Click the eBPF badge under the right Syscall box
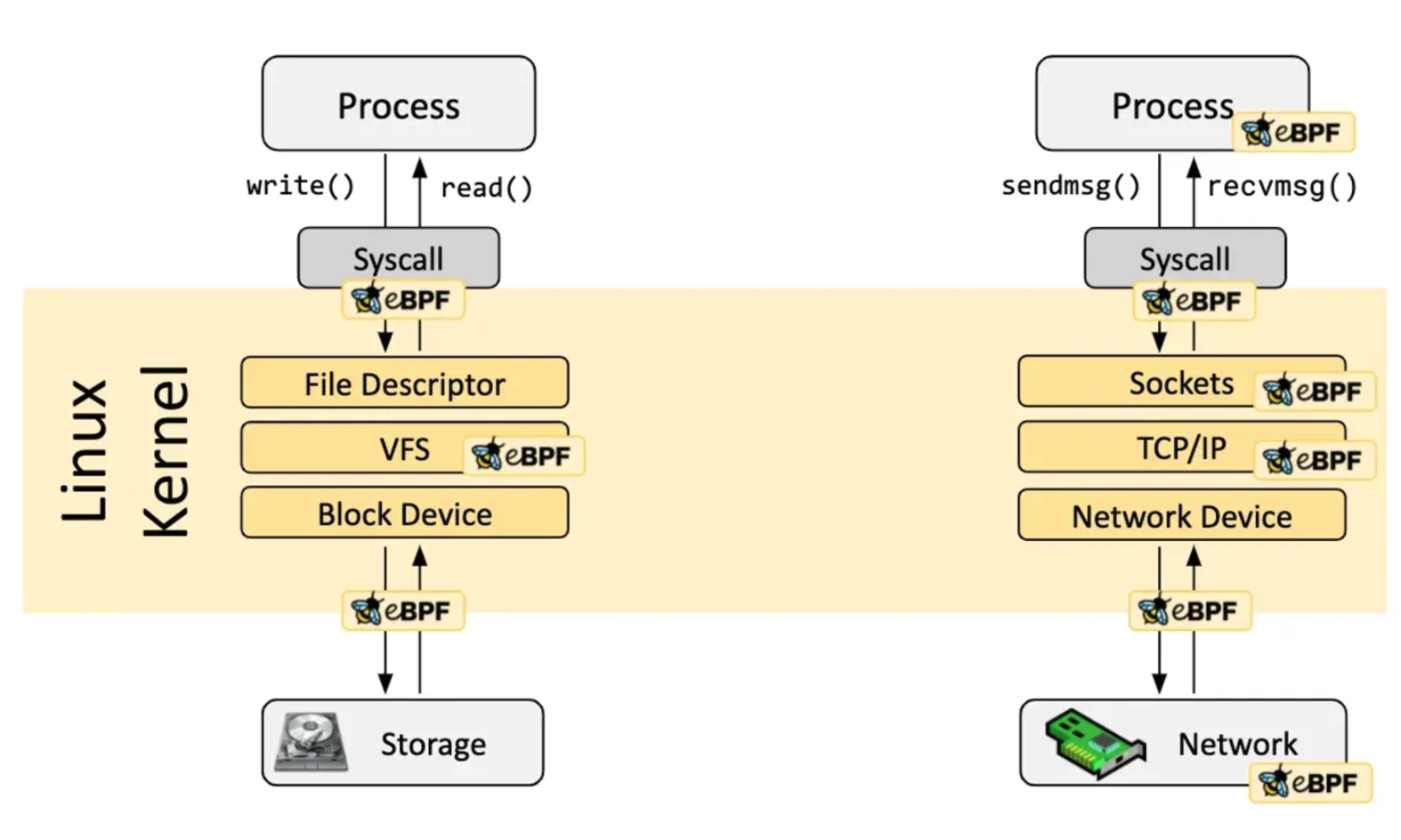This screenshot has height=840, width=1401. pos(1193,301)
